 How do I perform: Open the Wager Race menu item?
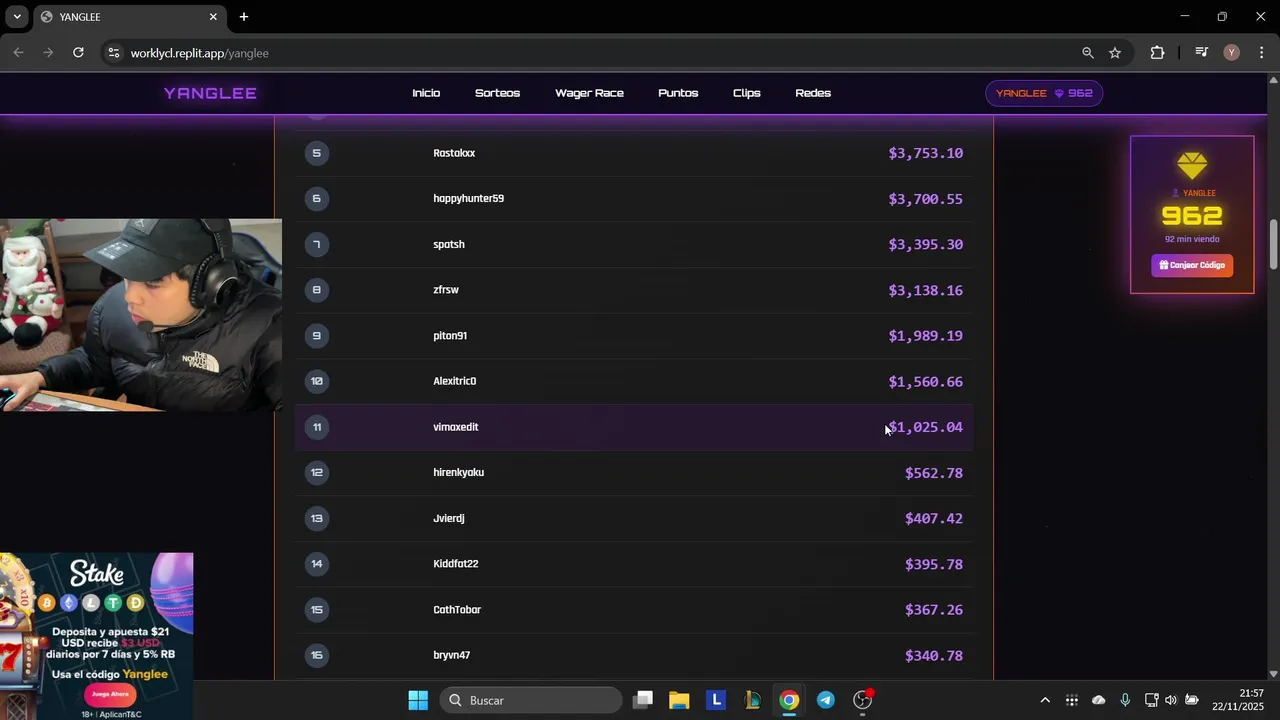tap(589, 93)
